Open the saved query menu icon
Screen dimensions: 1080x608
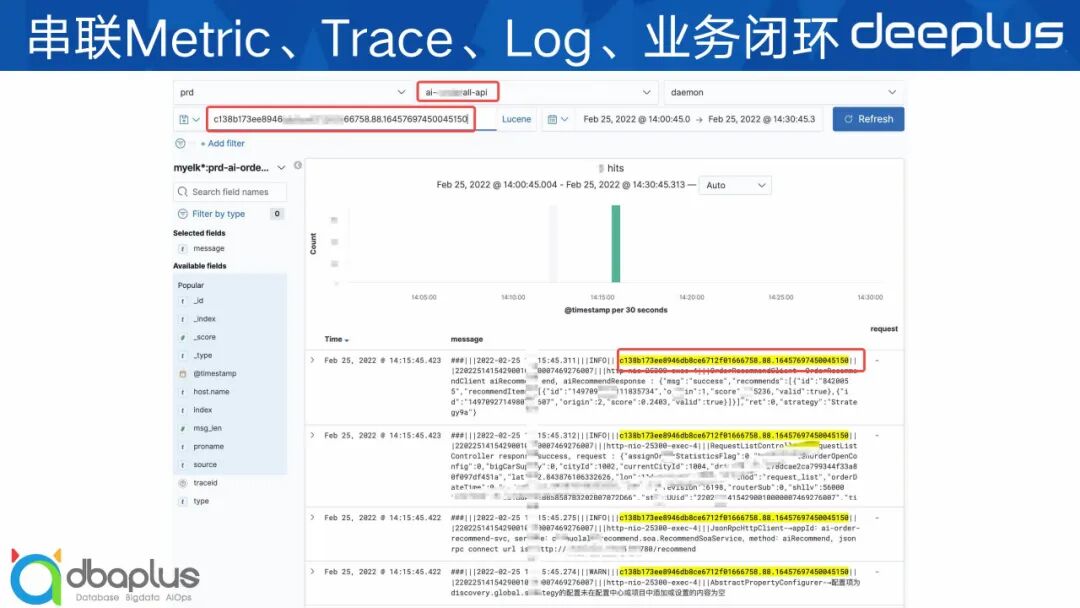point(188,119)
